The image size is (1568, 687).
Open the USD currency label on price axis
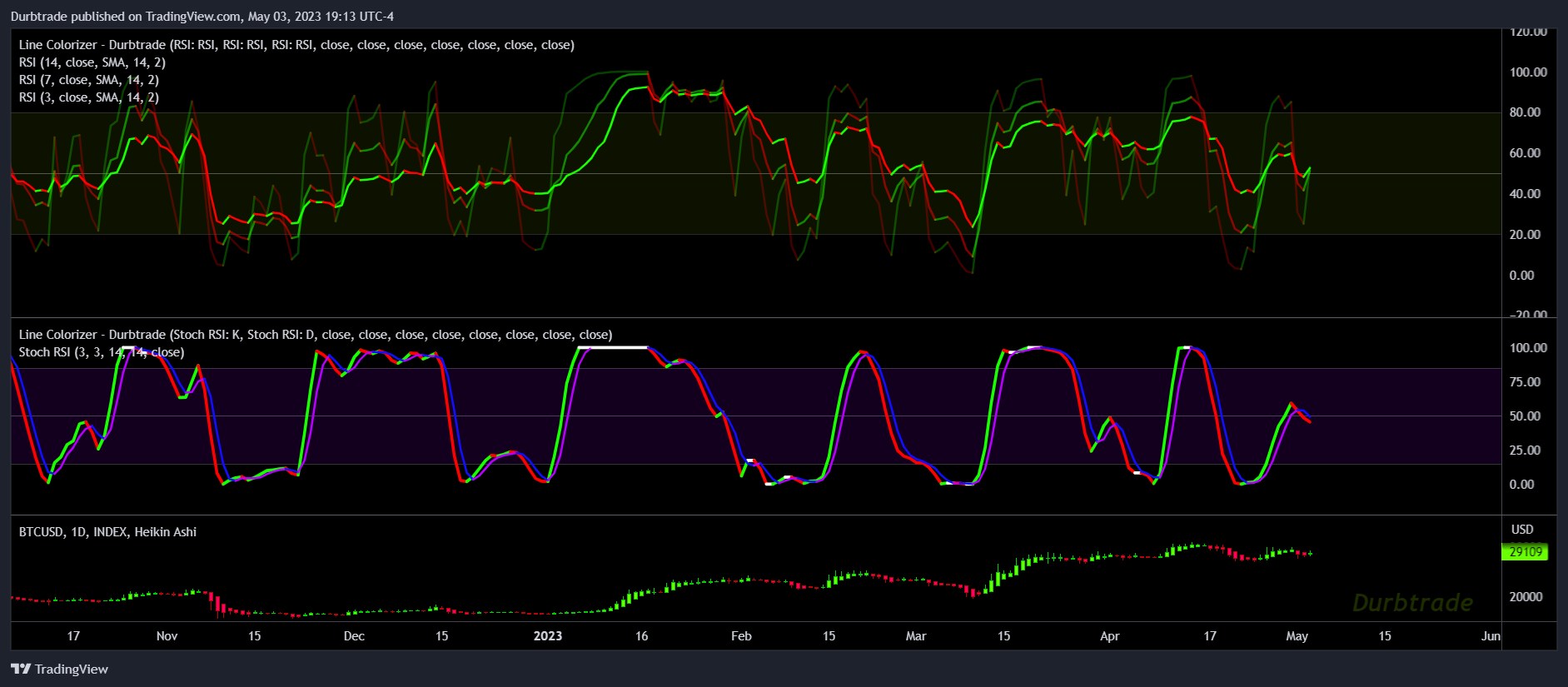point(1522,530)
